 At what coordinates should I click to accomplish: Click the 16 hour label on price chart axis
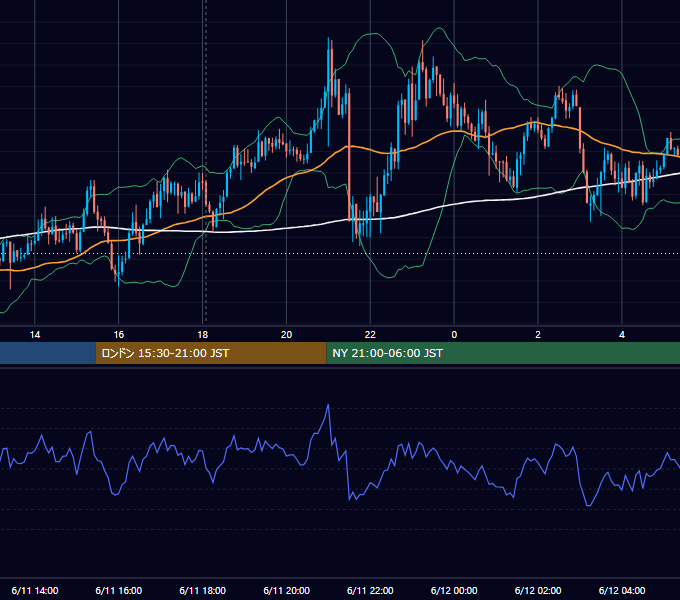(x=118, y=335)
